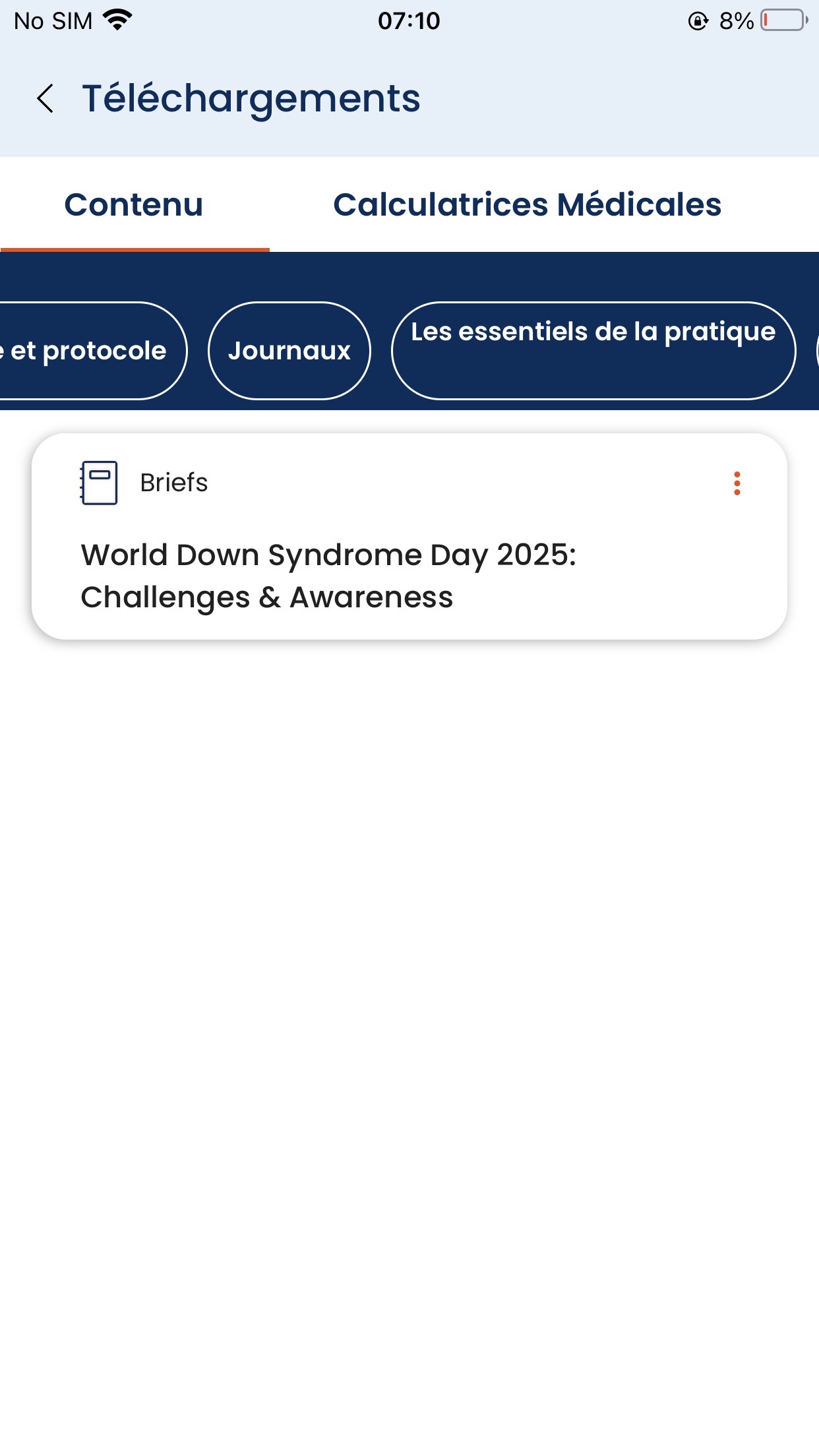Open the Calculatrices Médicales tab
The width and height of the screenshot is (819, 1456).
point(527,204)
